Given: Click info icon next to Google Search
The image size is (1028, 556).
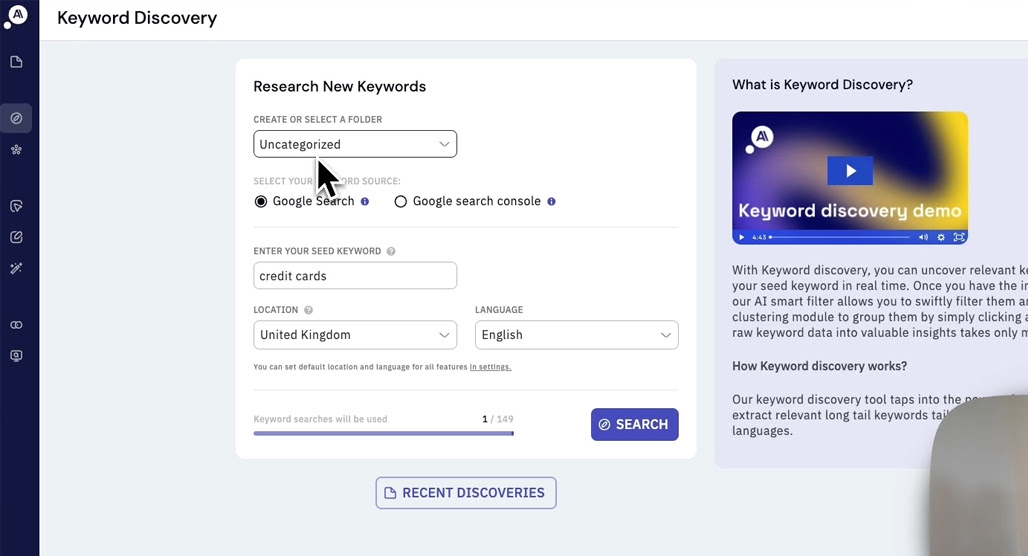Looking at the screenshot, I should point(365,201).
